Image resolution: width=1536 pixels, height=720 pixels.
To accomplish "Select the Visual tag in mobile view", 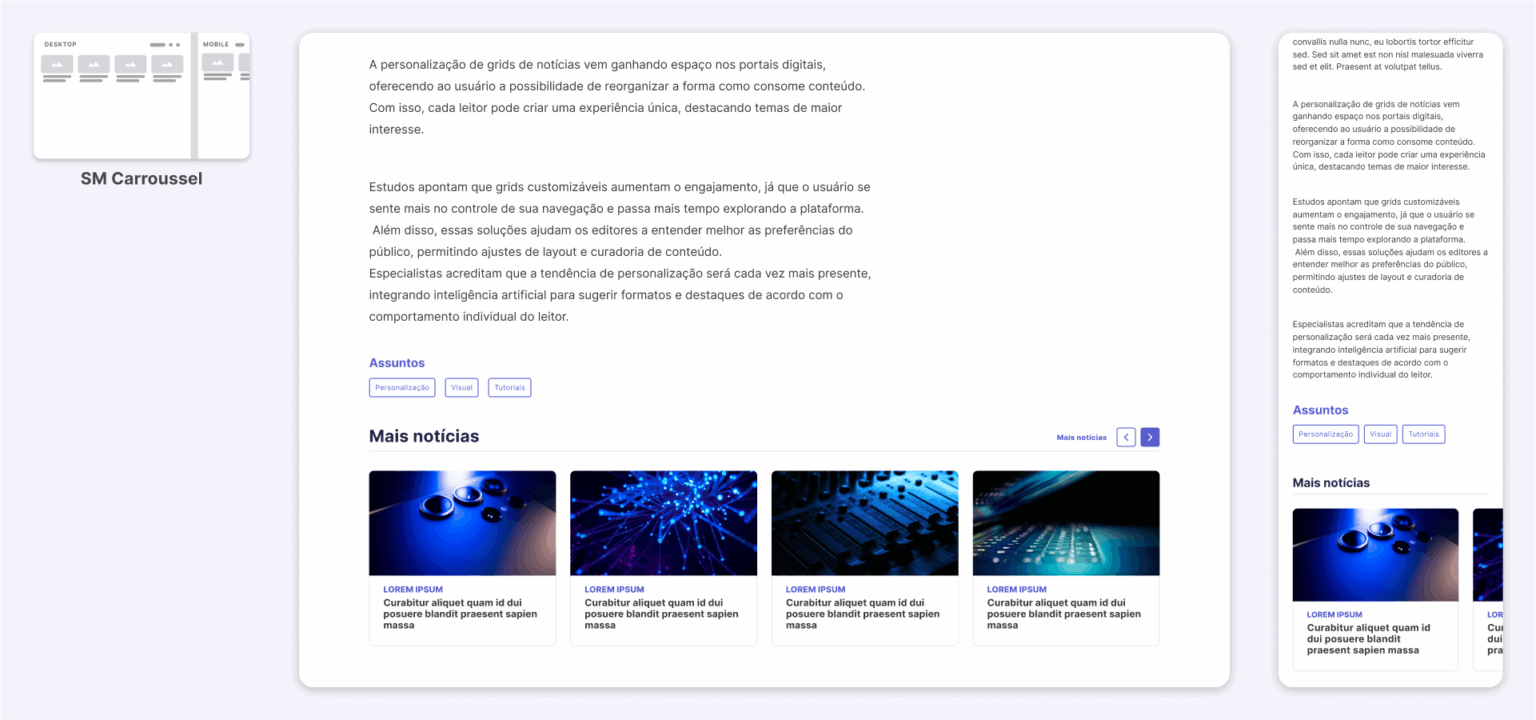I will click(1381, 434).
